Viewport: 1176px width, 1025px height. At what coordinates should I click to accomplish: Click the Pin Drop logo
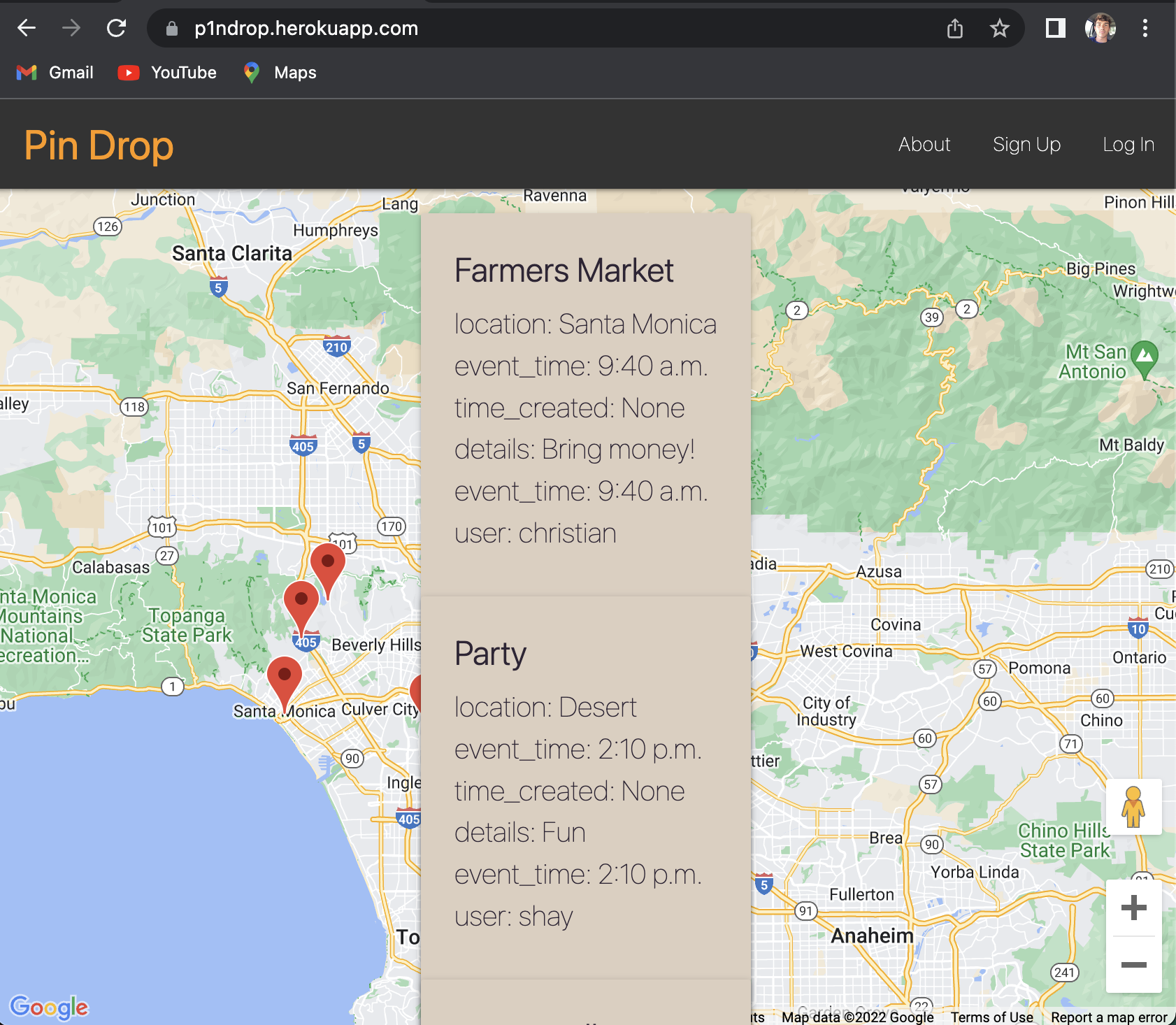pyautogui.click(x=99, y=145)
